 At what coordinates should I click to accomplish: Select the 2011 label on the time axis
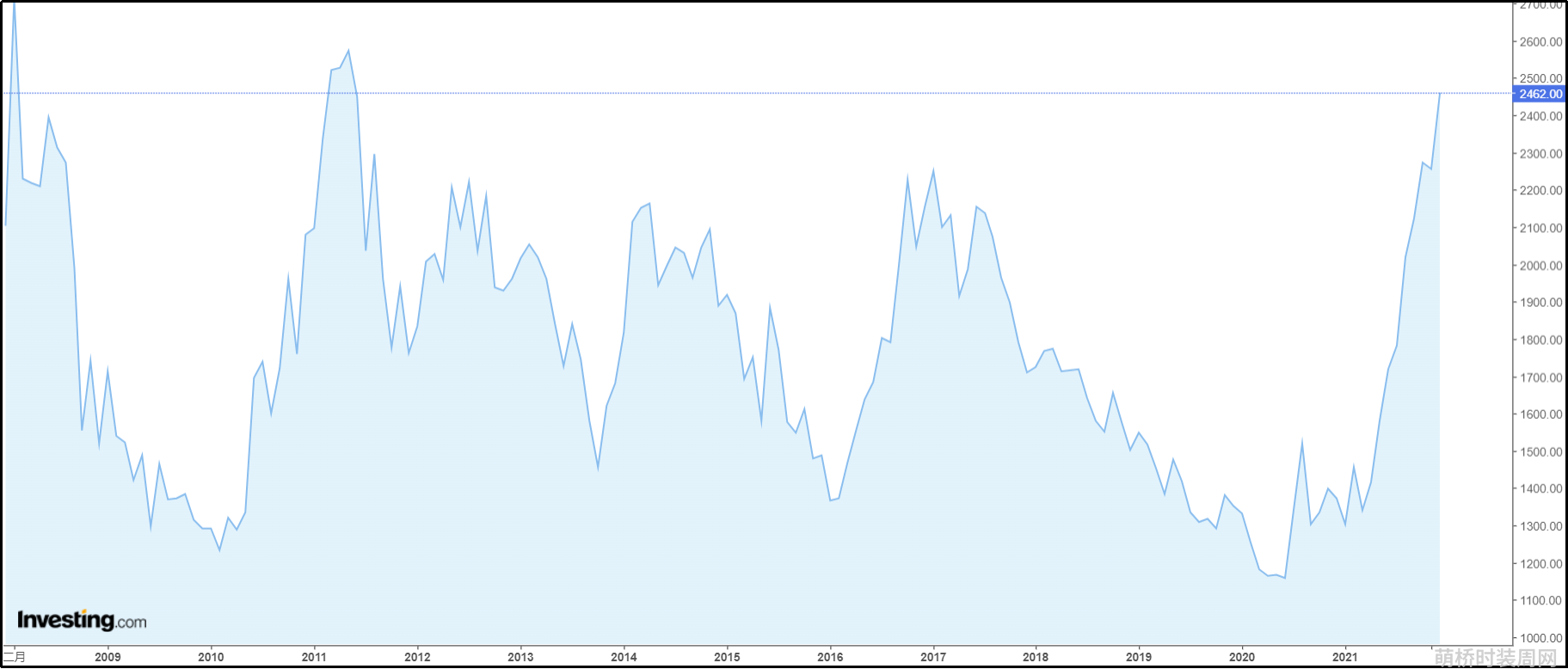(x=314, y=657)
